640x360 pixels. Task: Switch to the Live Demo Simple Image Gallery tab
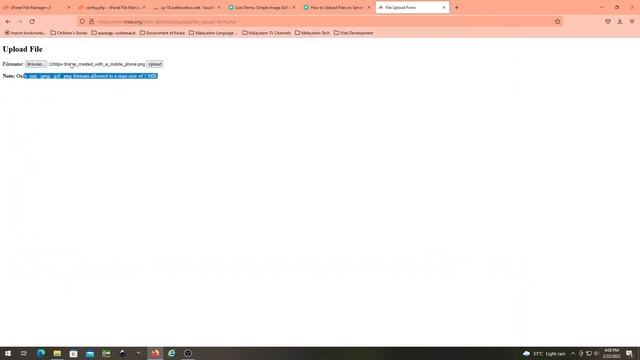[x=261, y=7]
